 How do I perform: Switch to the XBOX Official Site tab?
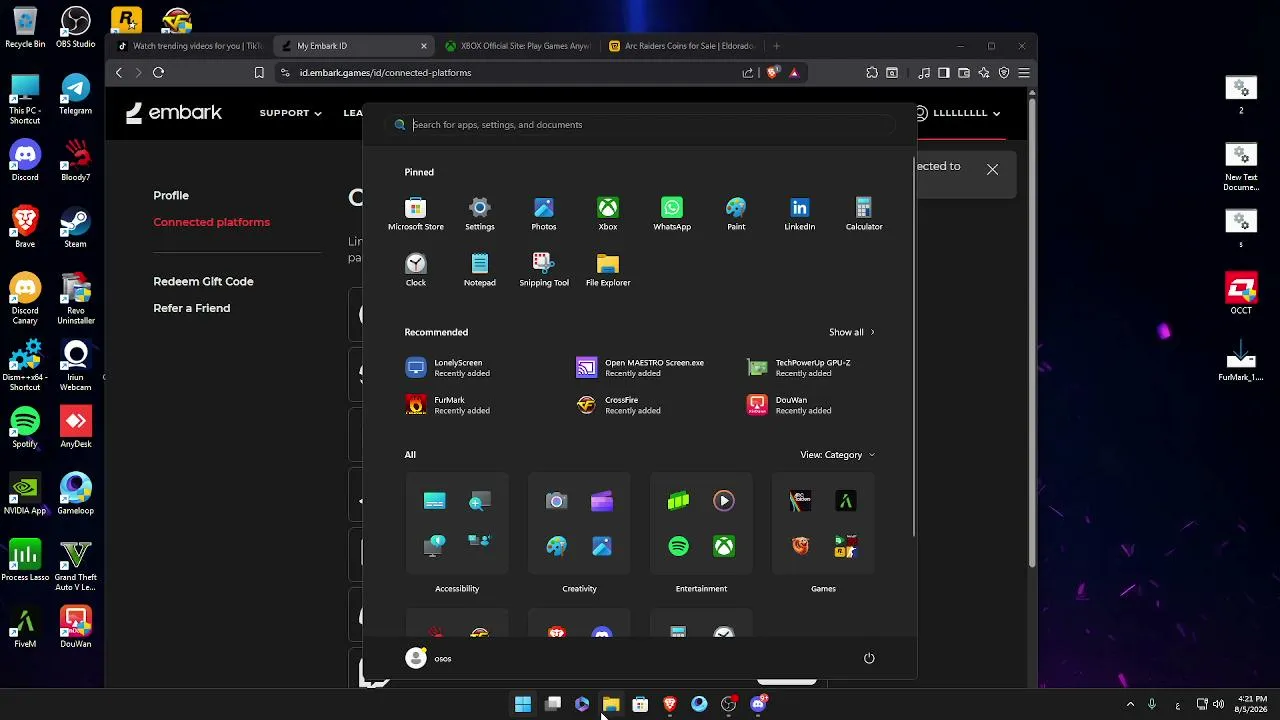coord(518,46)
